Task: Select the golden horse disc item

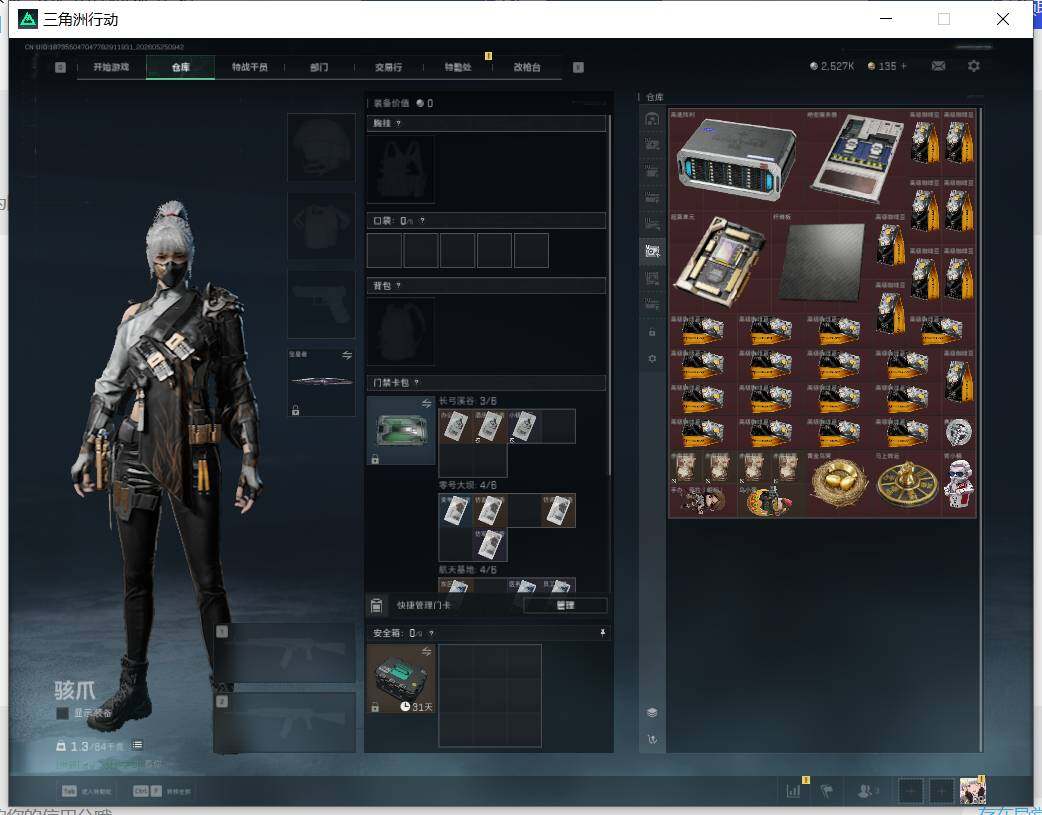Action: click(x=907, y=484)
